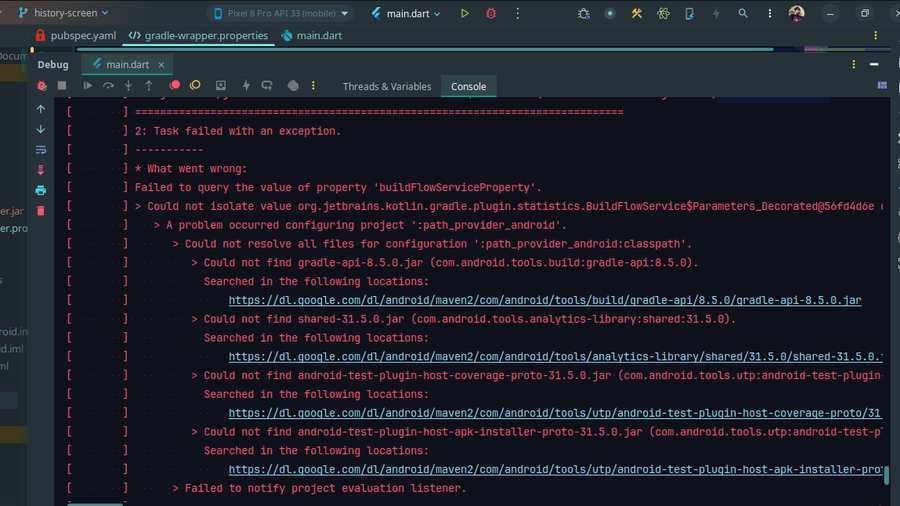This screenshot has width=900, height=506.
Task: Click the console vertical scrollbar thumb
Action: click(x=886, y=475)
